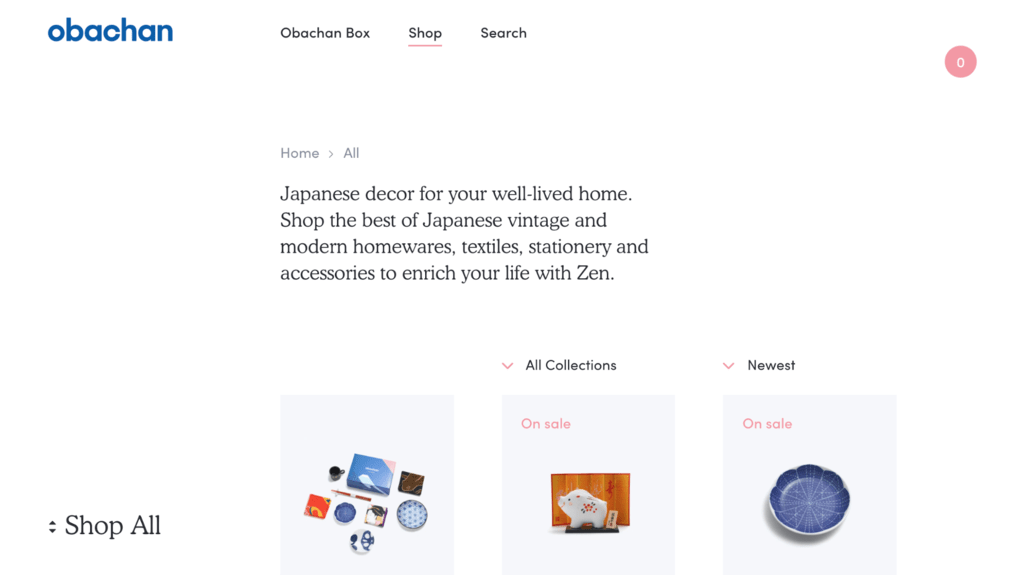Click the breadcrumb arrow after Home

click(x=331, y=154)
